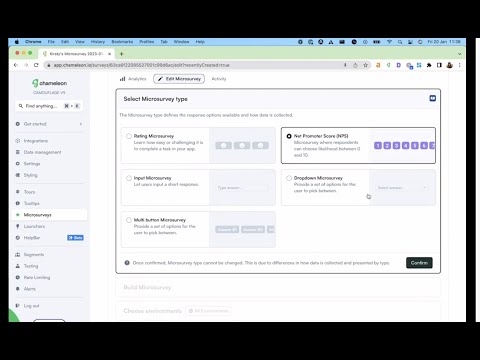480x360 pixels.
Task: Click the Chameleon logo
Action: click(x=49, y=83)
